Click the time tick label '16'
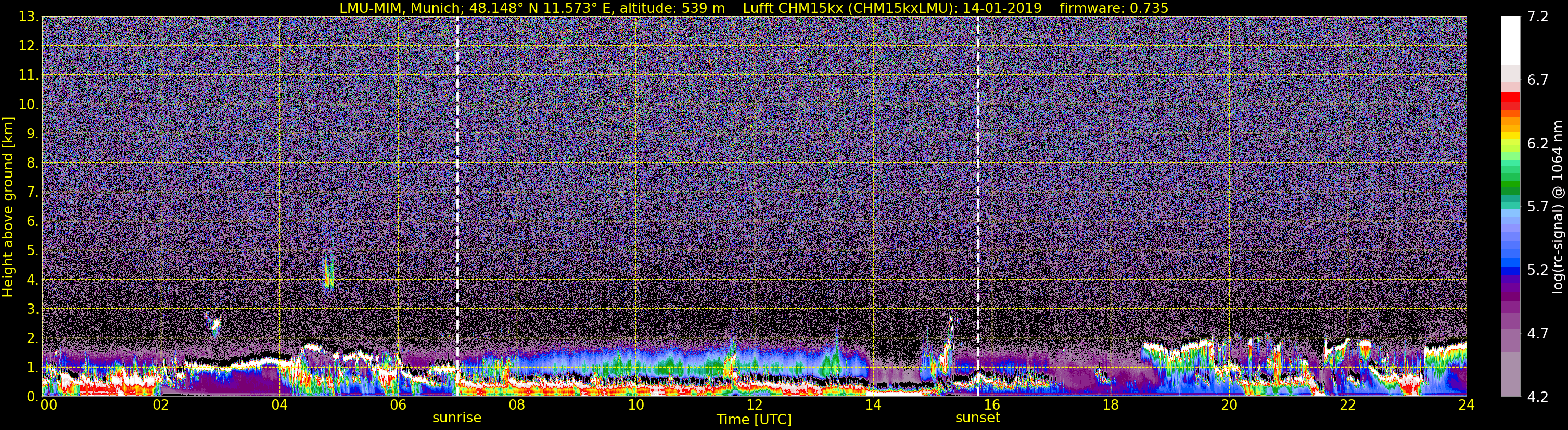1568x430 pixels. [x=991, y=405]
